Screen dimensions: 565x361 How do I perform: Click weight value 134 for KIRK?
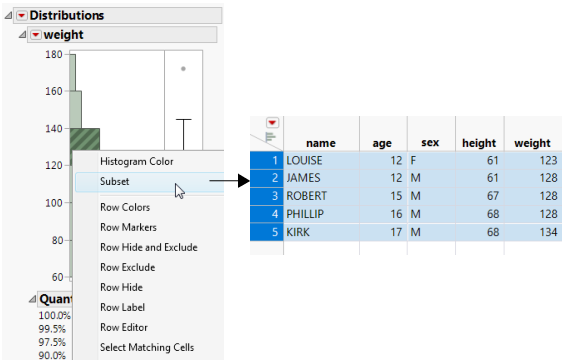coord(533,232)
